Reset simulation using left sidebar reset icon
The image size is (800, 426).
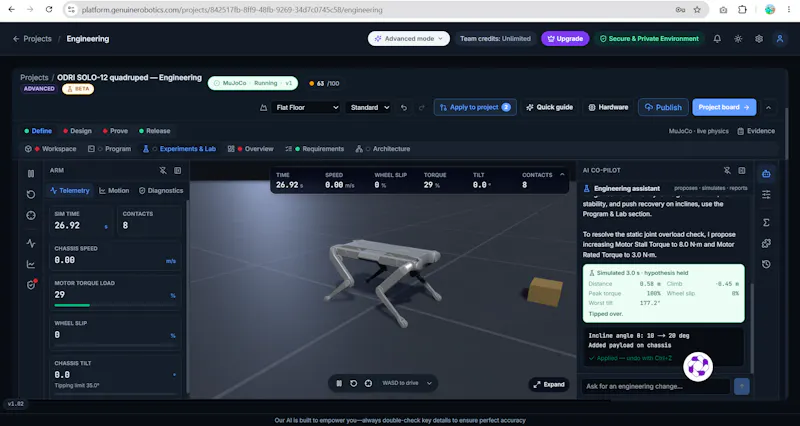click(31, 194)
